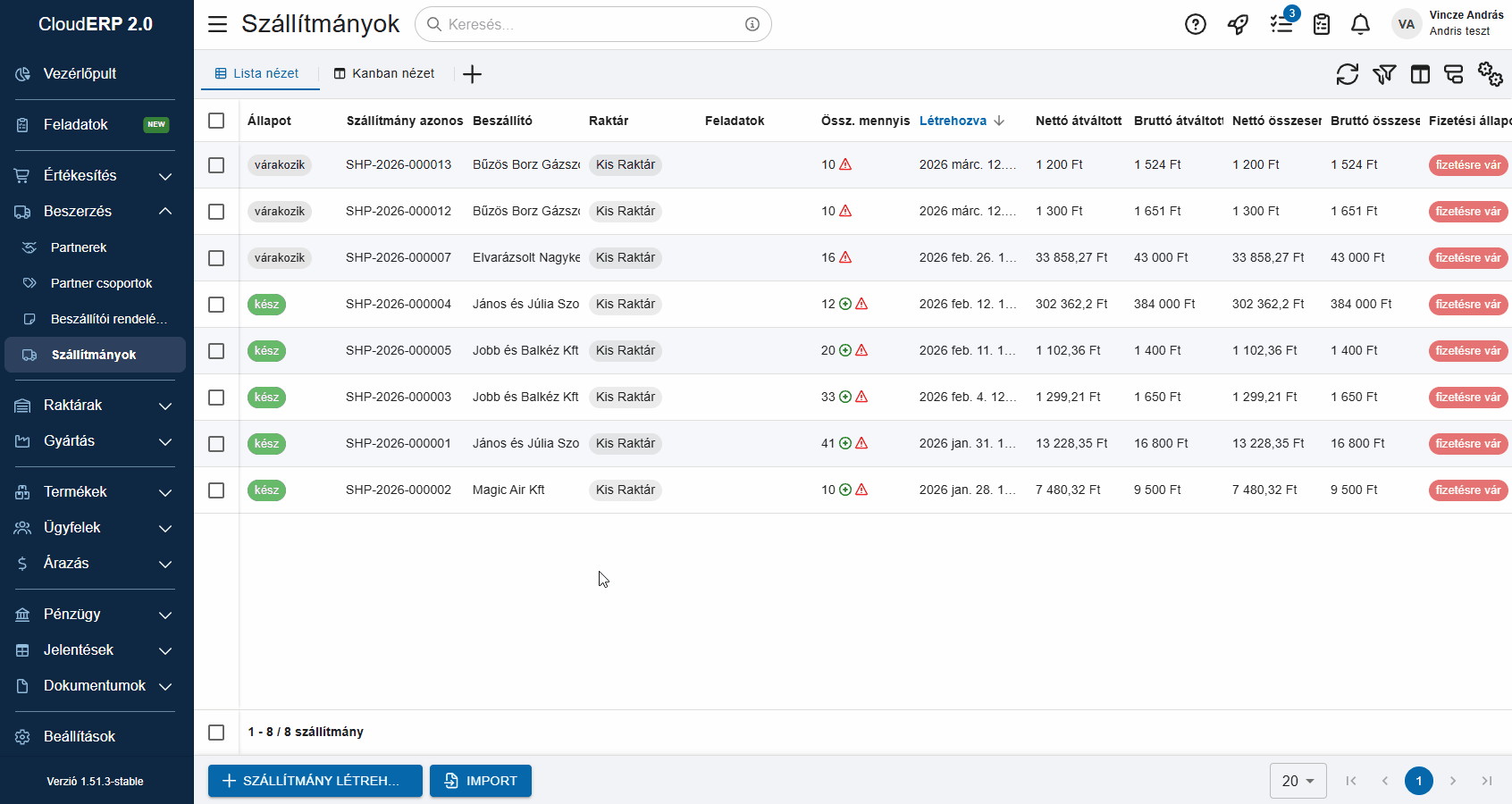The image size is (1512, 804).
Task: Open Partnerek in the sidebar menu
Action: (79, 247)
